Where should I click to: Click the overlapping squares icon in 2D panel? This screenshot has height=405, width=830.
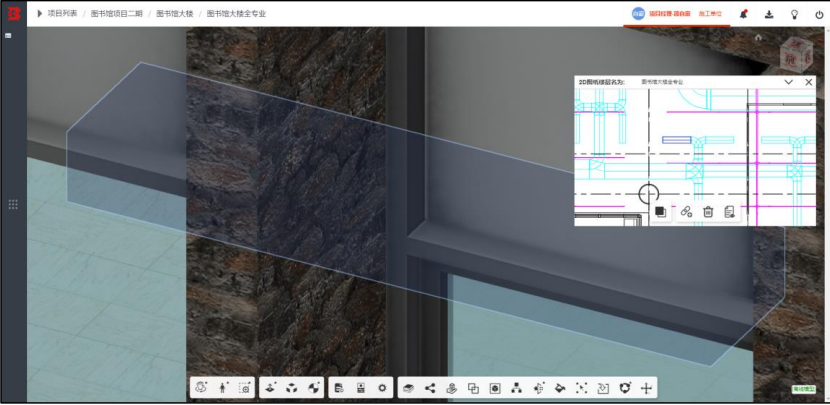pyautogui.click(x=660, y=212)
